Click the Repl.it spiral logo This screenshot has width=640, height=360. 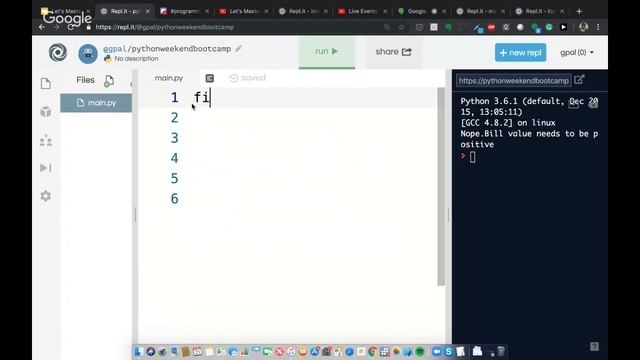[x=58, y=52]
